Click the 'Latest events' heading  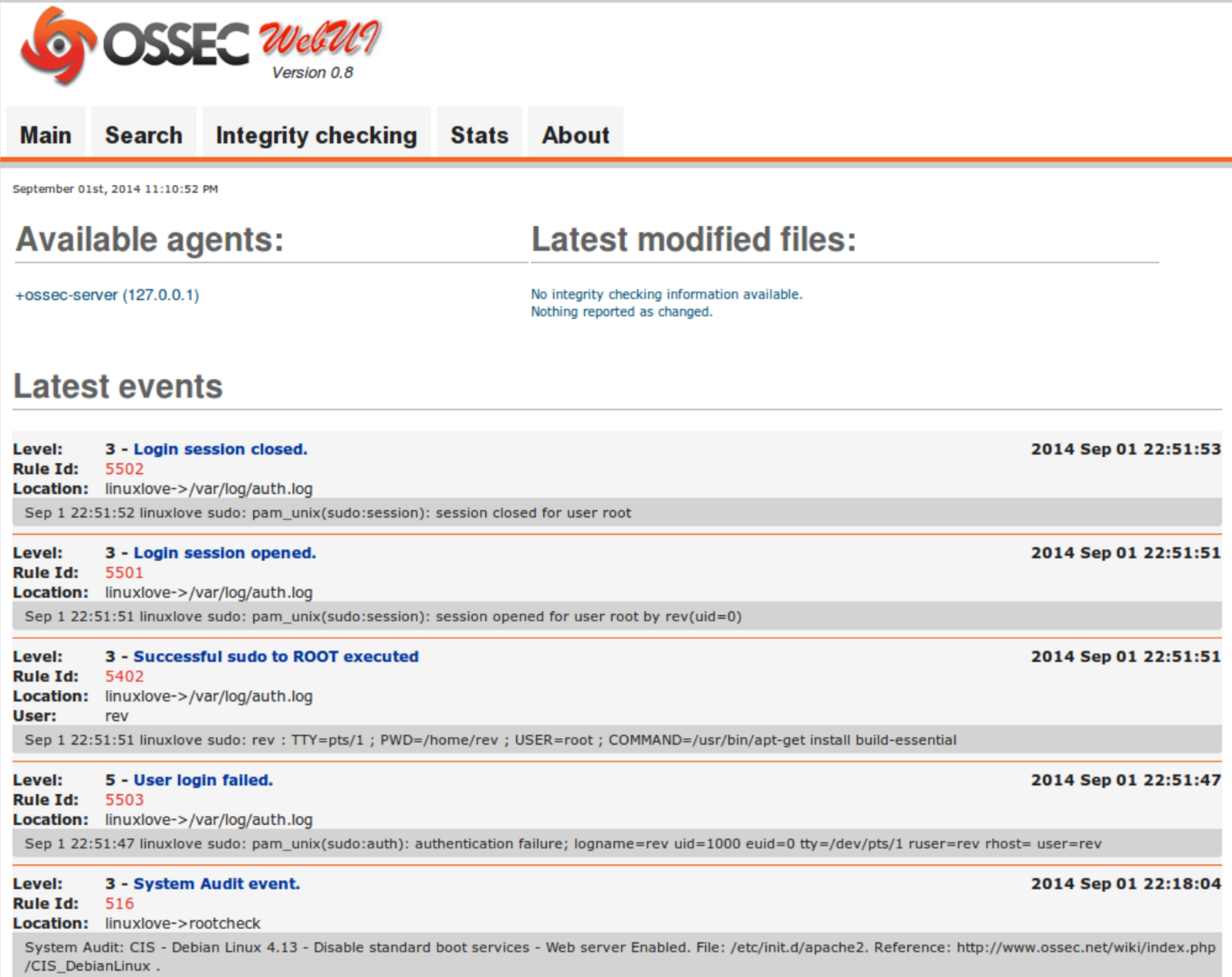tap(118, 386)
